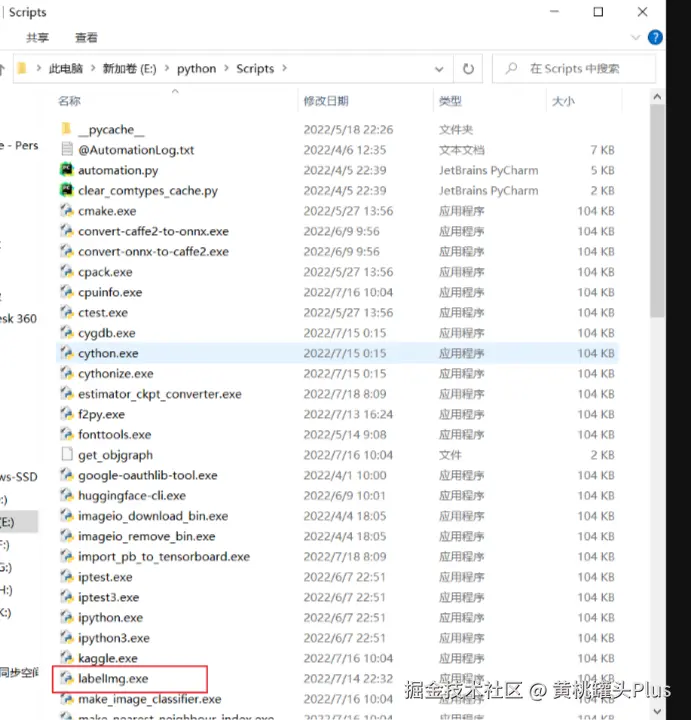Click the cythonize.exe file icon

coord(67,373)
